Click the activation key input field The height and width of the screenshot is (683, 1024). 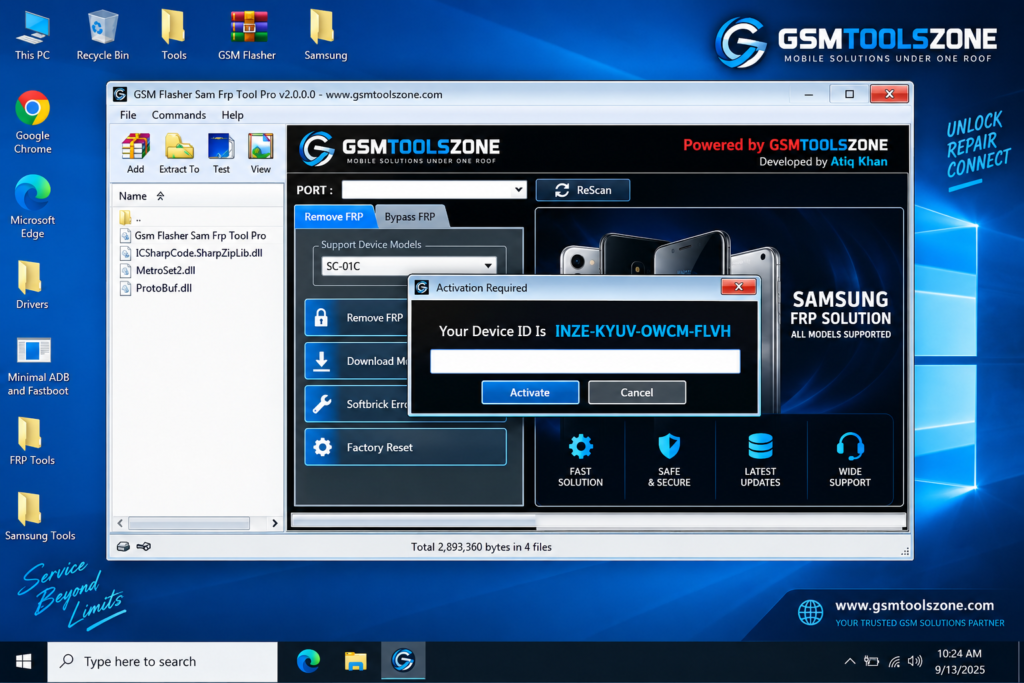pyautogui.click(x=585, y=361)
